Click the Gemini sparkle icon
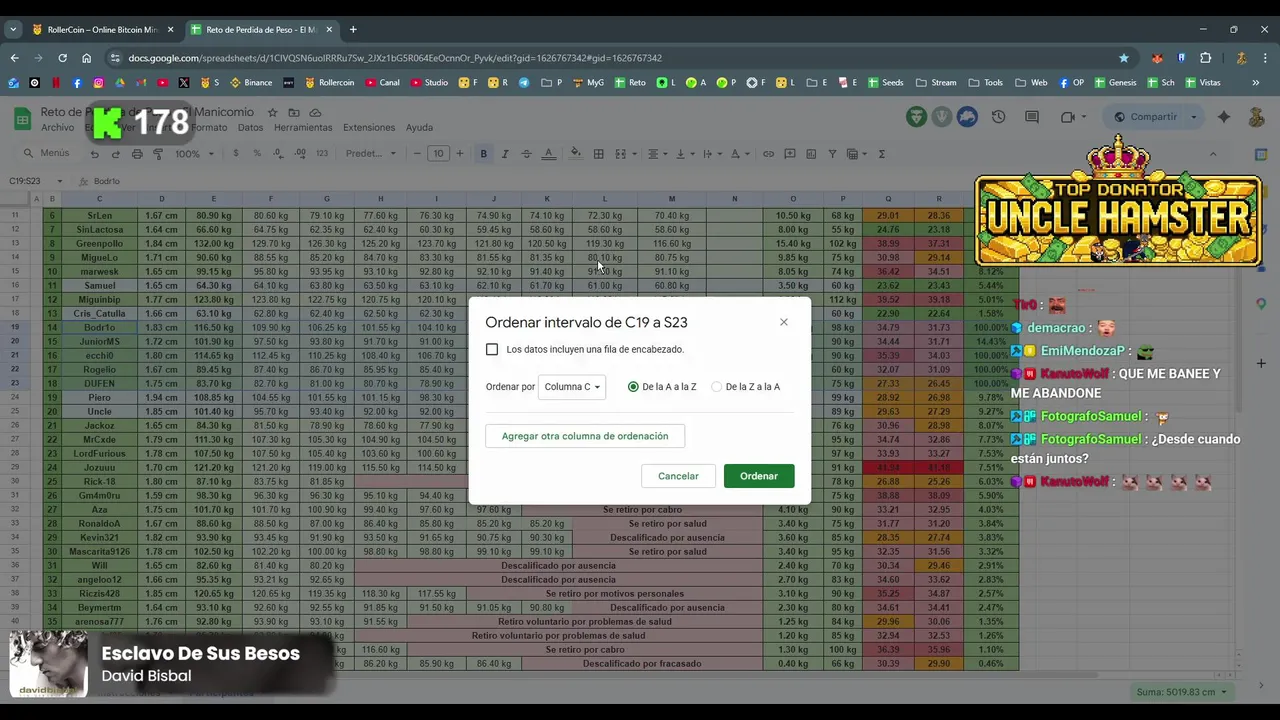Viewport: 1280px width, 720px height. click(1224, 117)
